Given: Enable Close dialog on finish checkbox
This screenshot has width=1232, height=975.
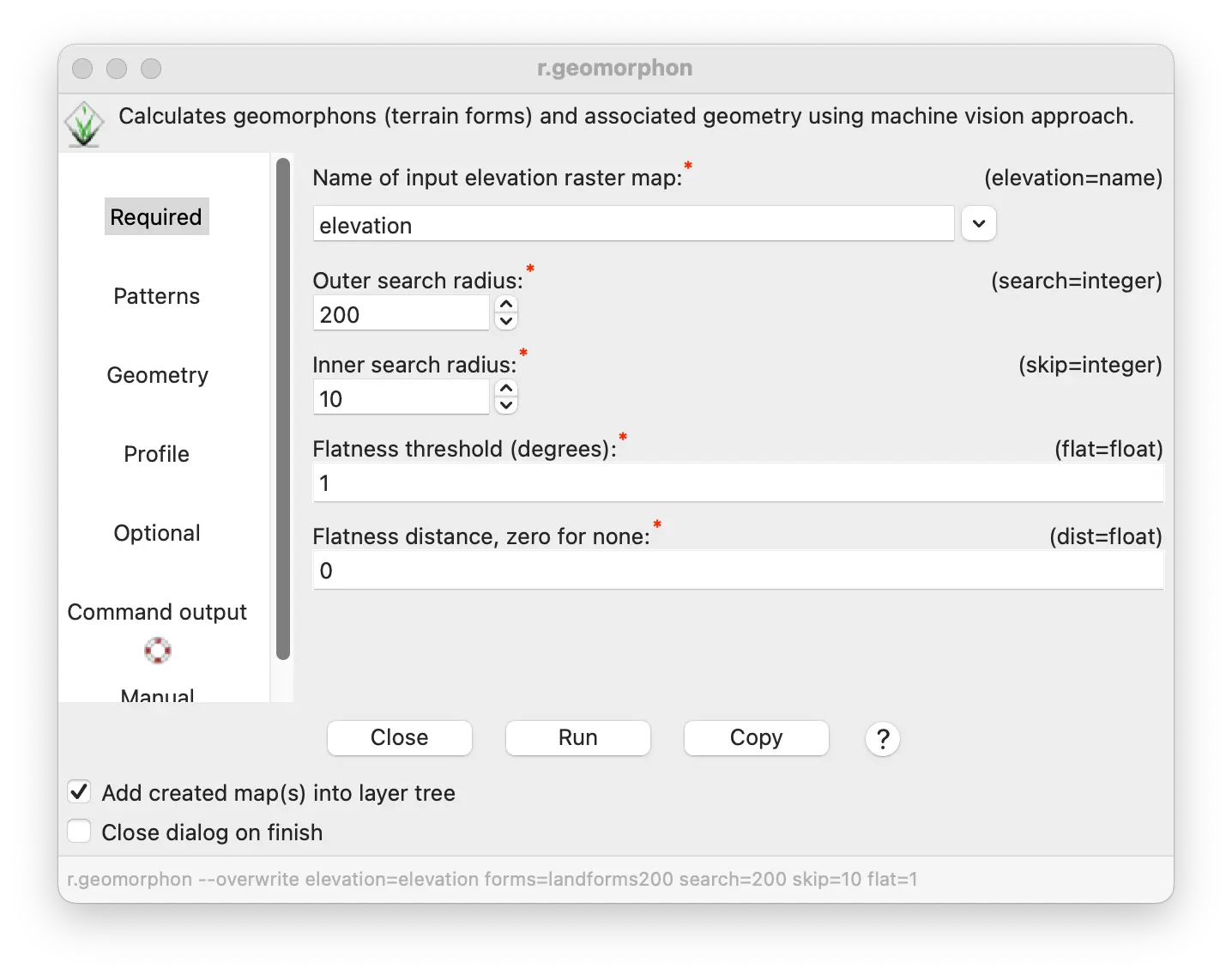Looking at the screenshot, I should tap(79, 831).
